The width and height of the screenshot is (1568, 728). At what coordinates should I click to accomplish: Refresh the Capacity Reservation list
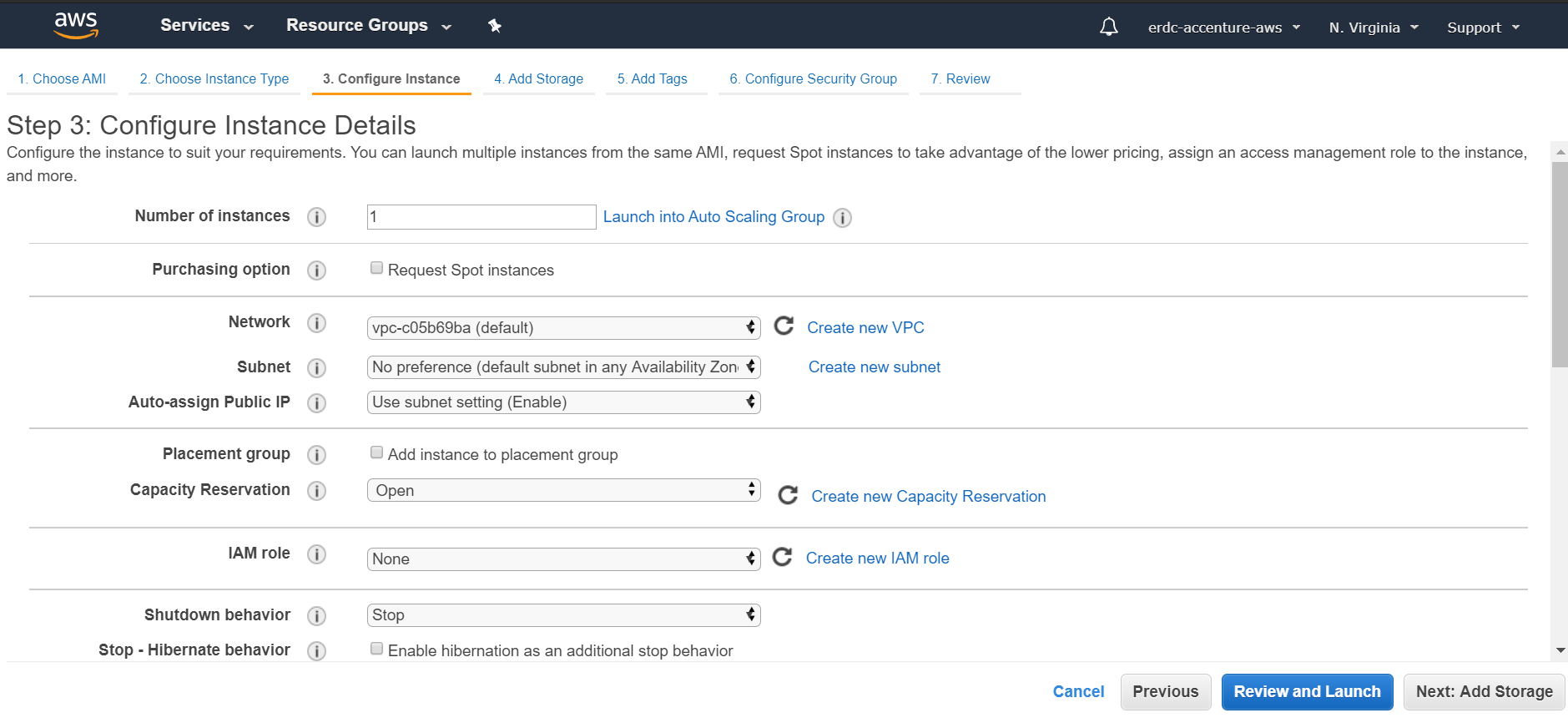788,496
